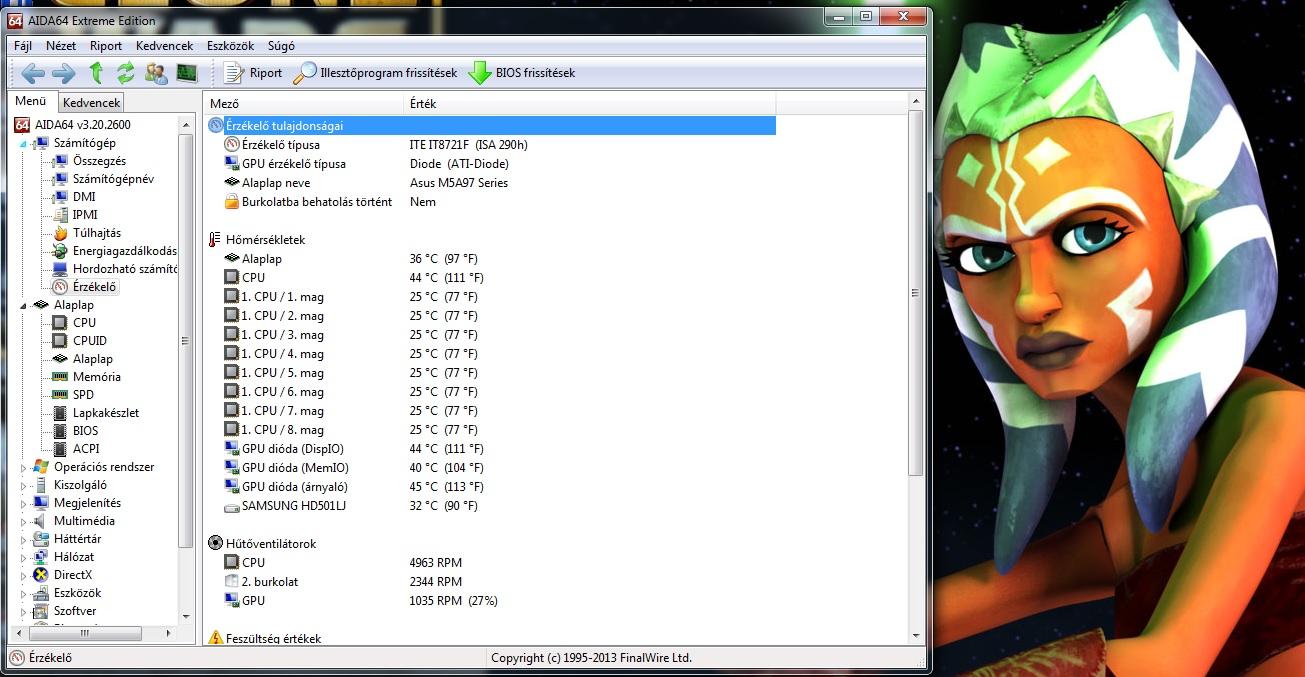Open the Eszközök menu
The height and width of the screenshot is (677, 1305).
coord(231,46)
